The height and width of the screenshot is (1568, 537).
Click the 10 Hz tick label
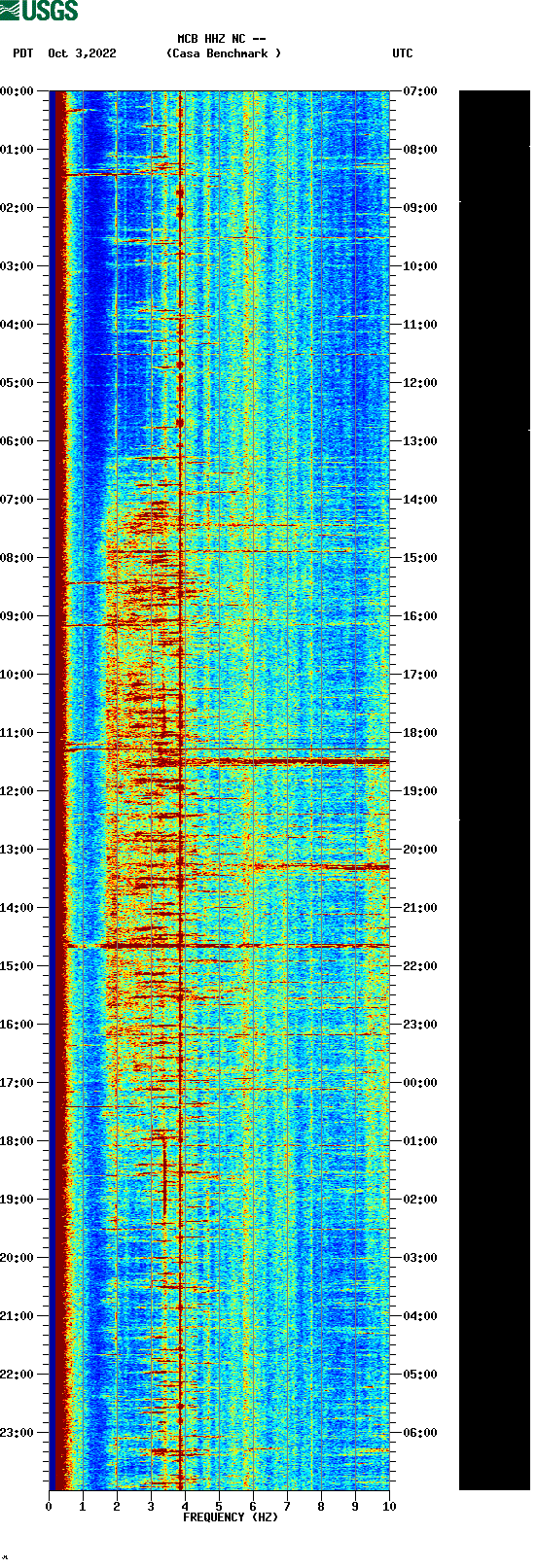(x=389, y=1507)
